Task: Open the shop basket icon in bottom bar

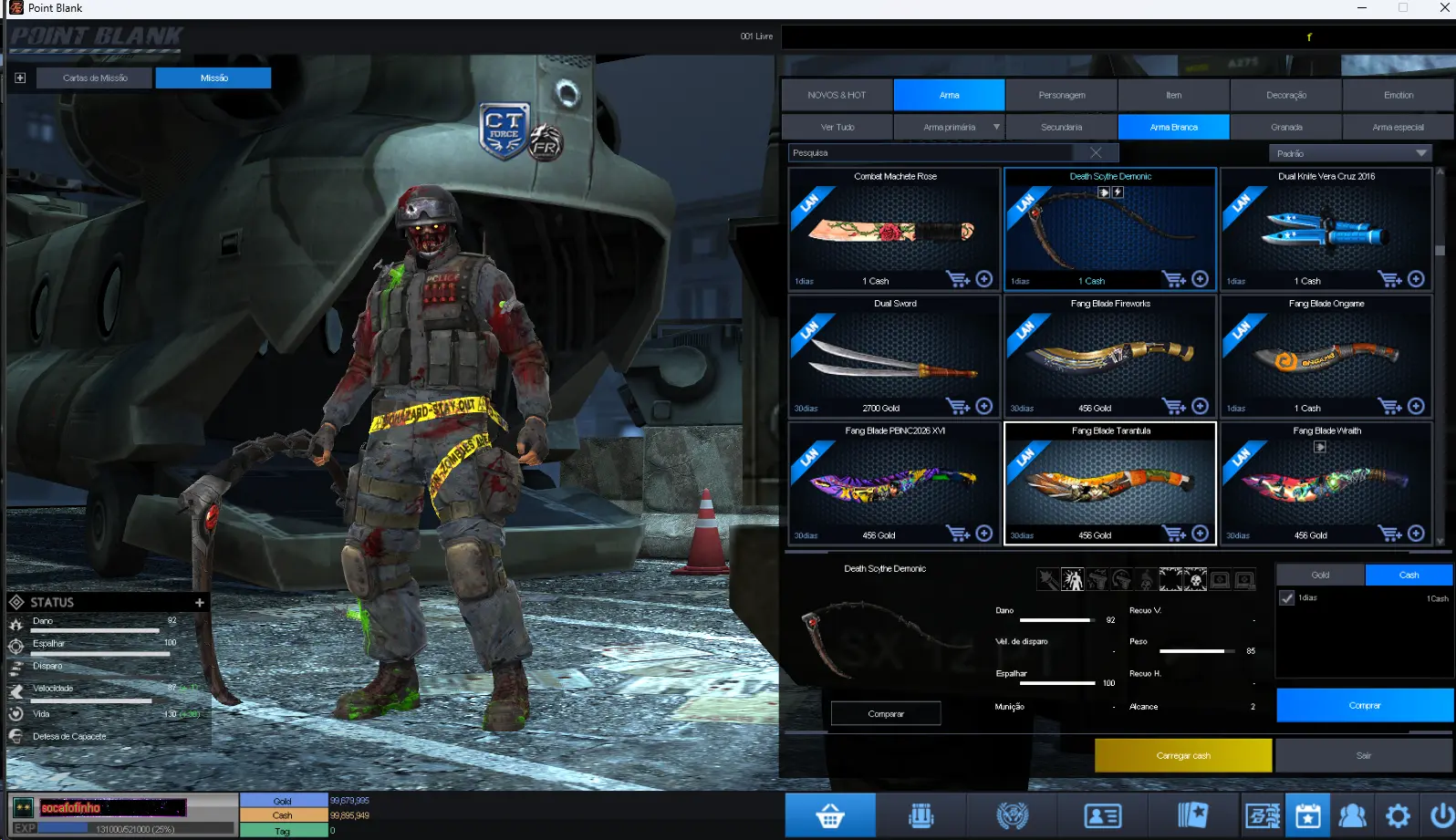Action: pyautogui.click(x=830, y=815)
